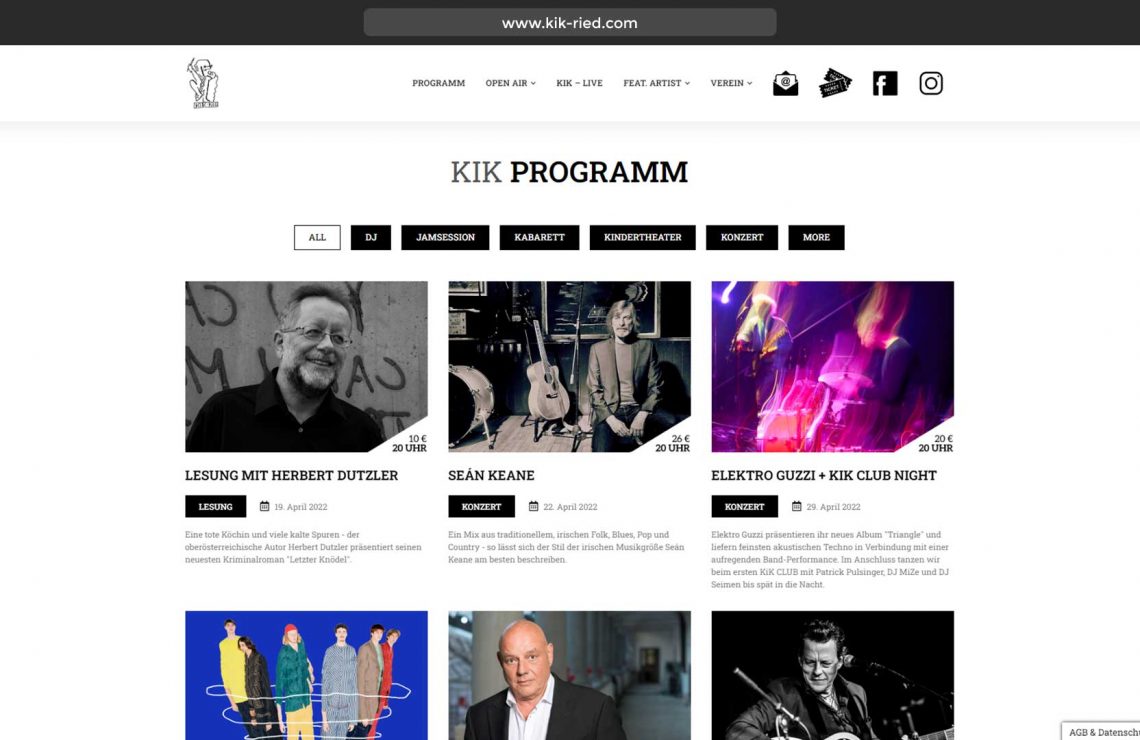Click the tickets icon in the header

pyautogui.click(x=835, y=83)
